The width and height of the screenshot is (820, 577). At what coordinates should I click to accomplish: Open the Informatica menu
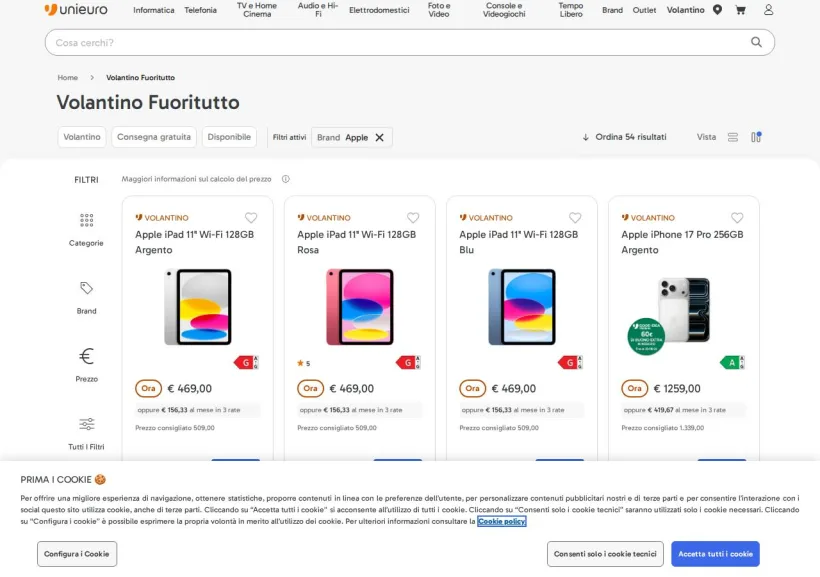(x=154, y=10)
